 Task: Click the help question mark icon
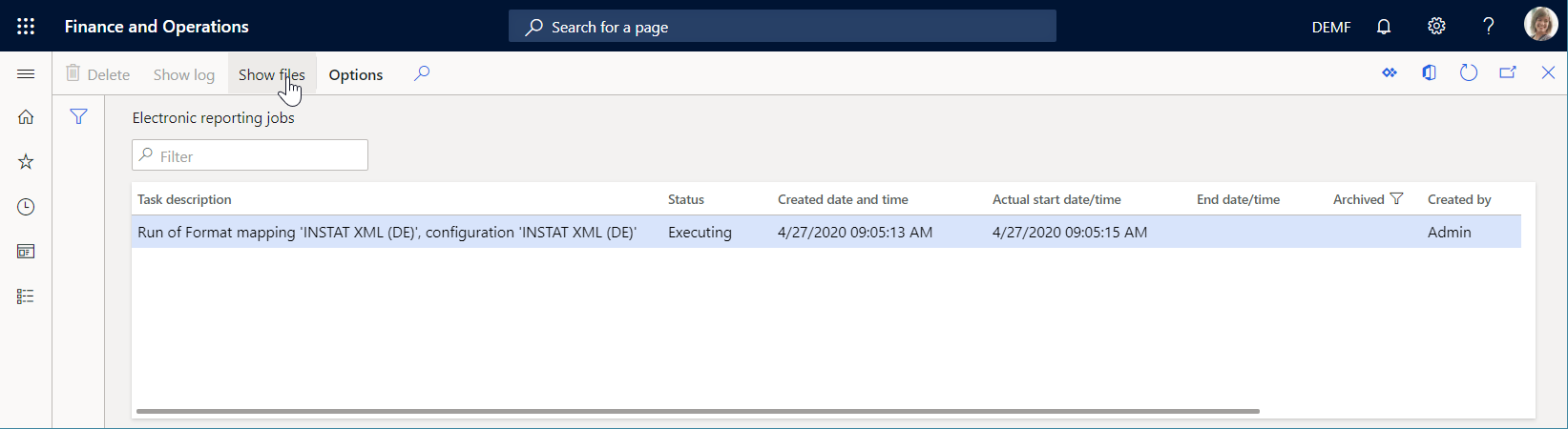(x=1488, y=27)
